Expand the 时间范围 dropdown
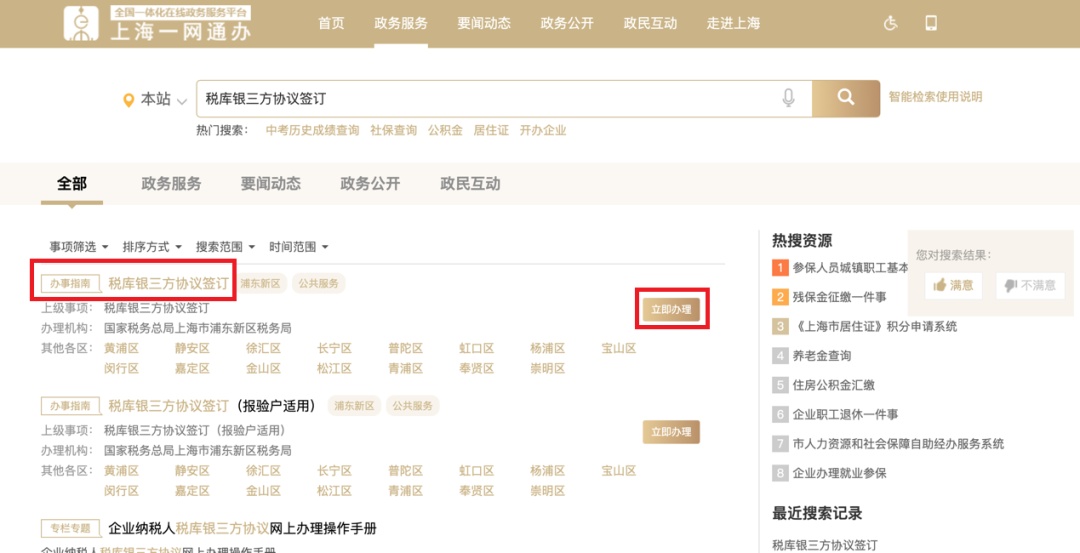1080x553 pixels. pyautogui.click(x=298, y=247)
